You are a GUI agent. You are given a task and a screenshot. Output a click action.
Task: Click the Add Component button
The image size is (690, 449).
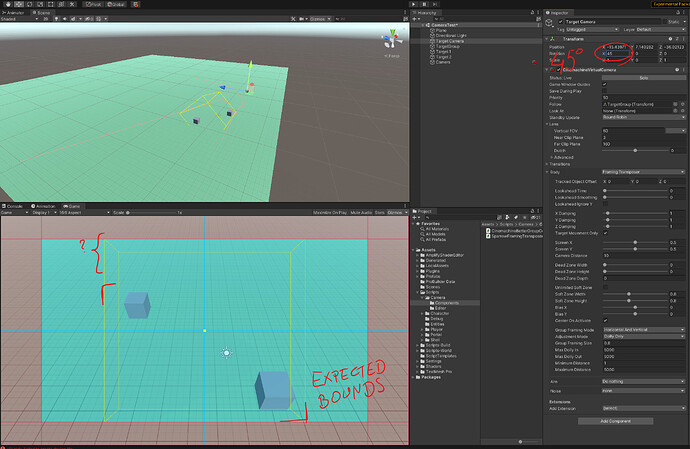[616, 421]
